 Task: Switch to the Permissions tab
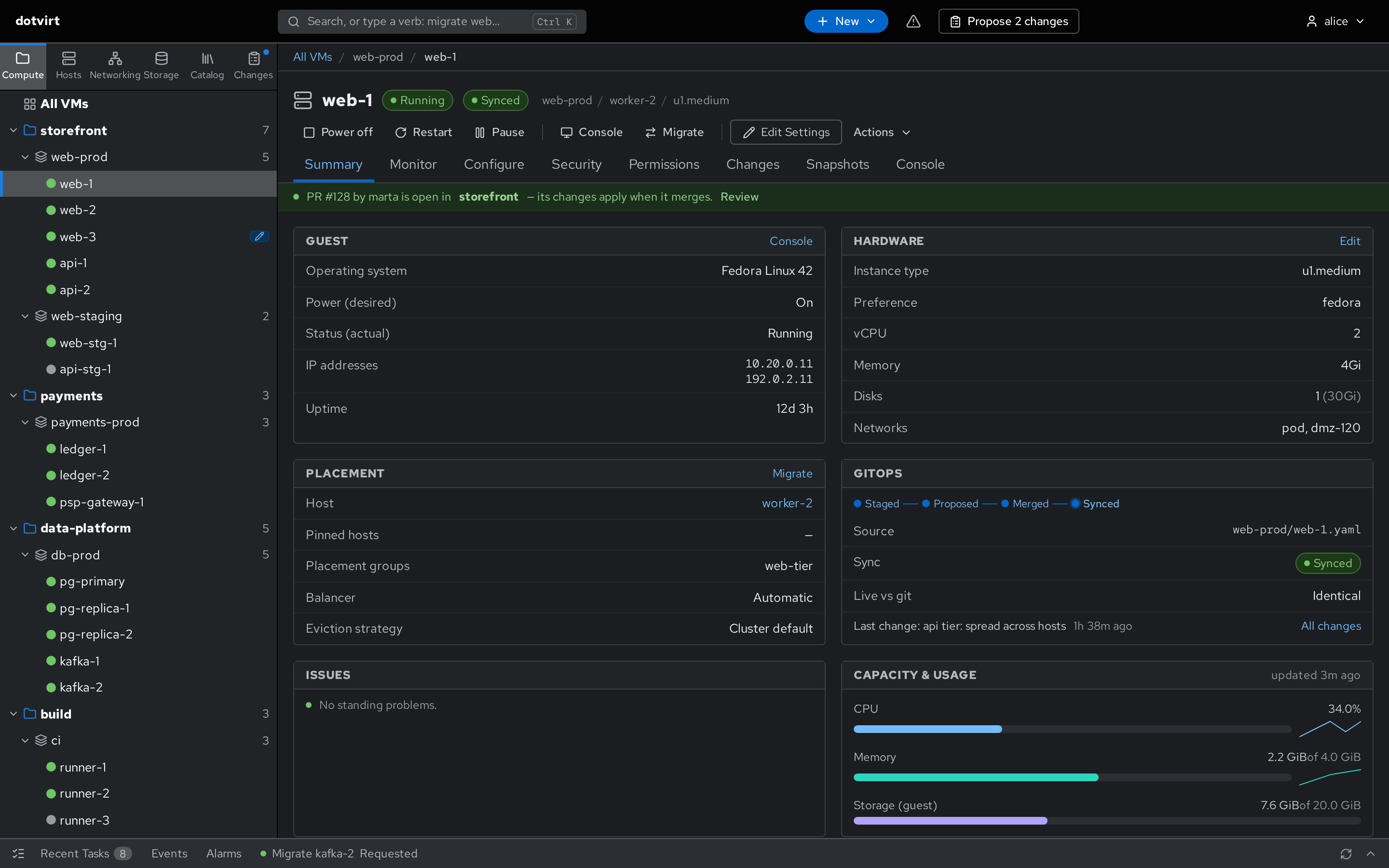tap(664, 165)
